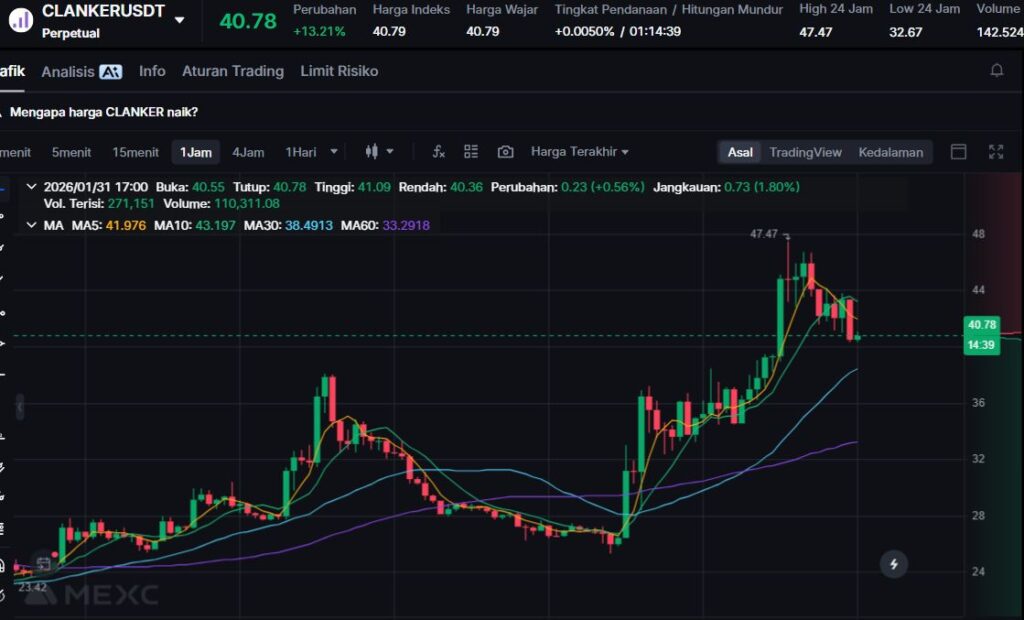Toggle the side panel layout icon
The height and width of the screenshot is (620, 1024).
[958, 152]
